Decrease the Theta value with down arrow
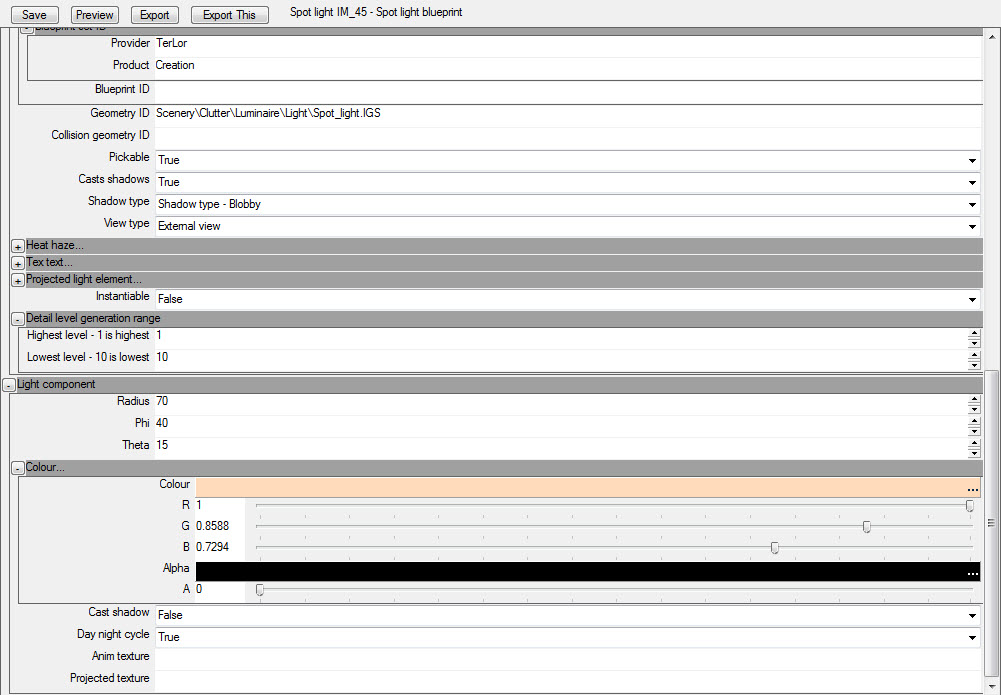Image resolution: width=1001 pixels, height=695 pixels. tap(974, 452)
